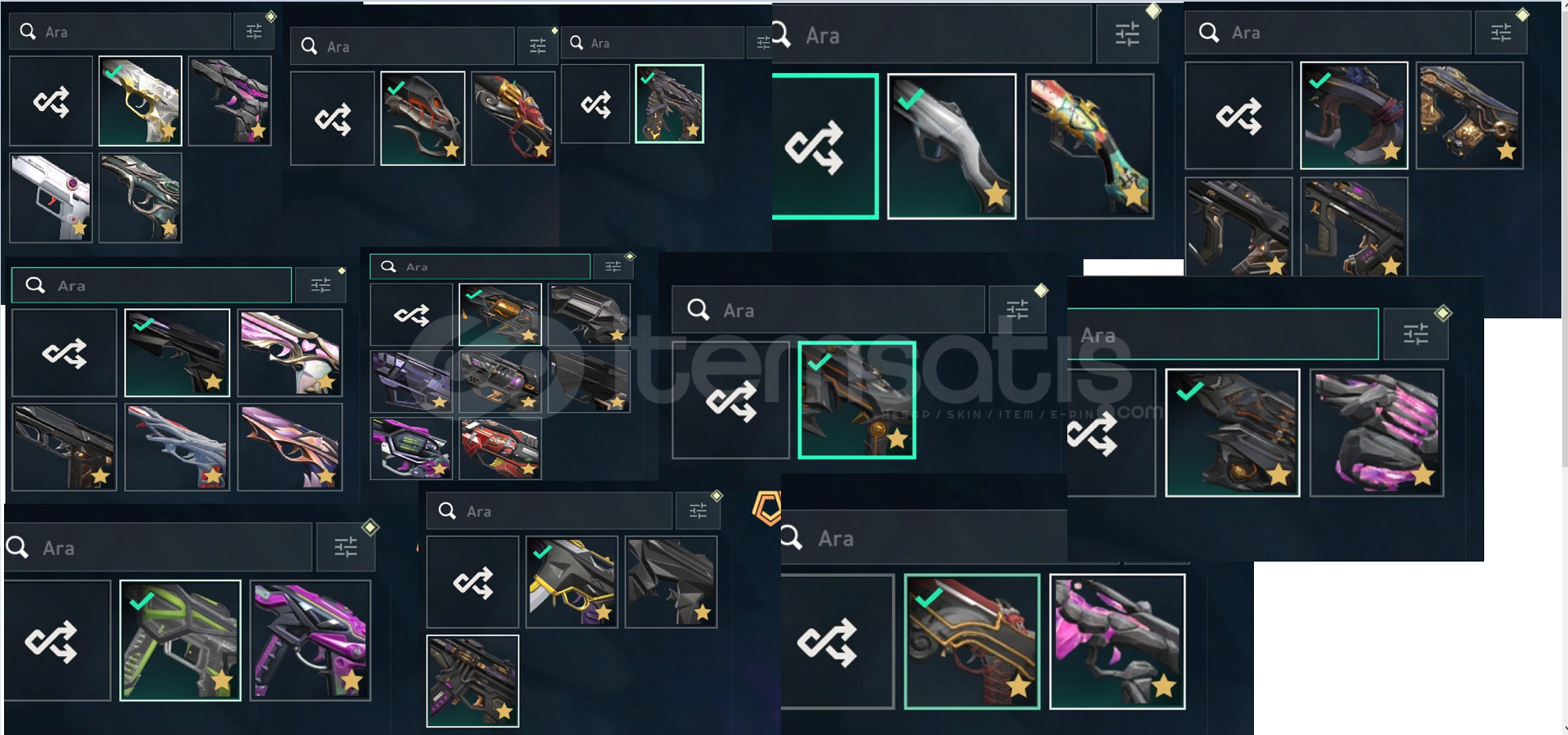Click the shuffle icon in the top-left skin panel
1568x735 pixels.
coord(51,101)
